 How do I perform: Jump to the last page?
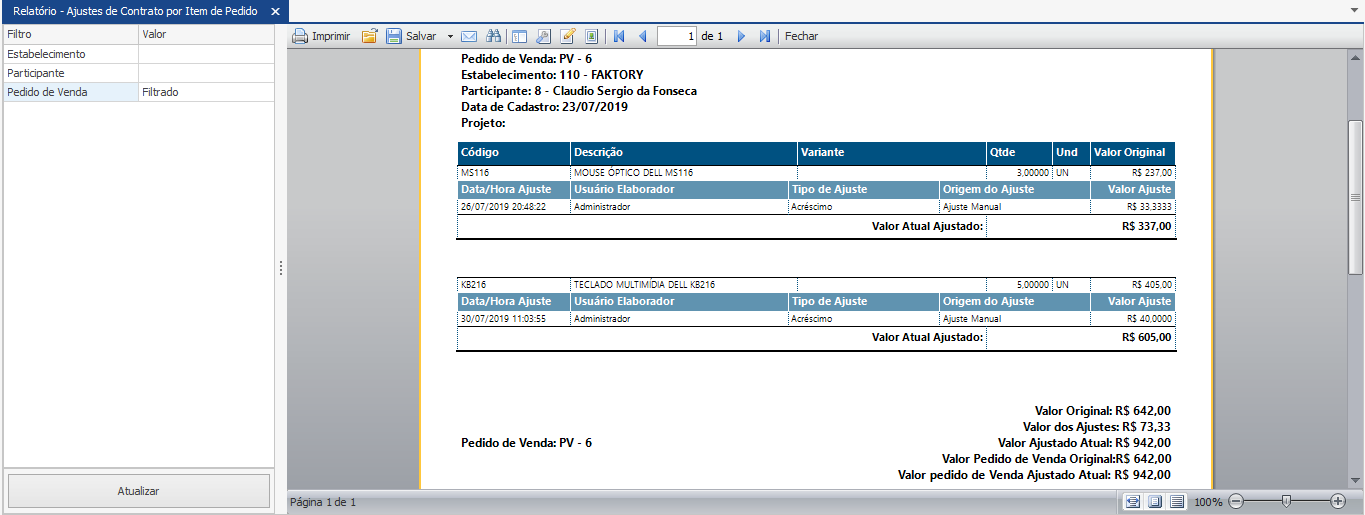click(765, 36)
